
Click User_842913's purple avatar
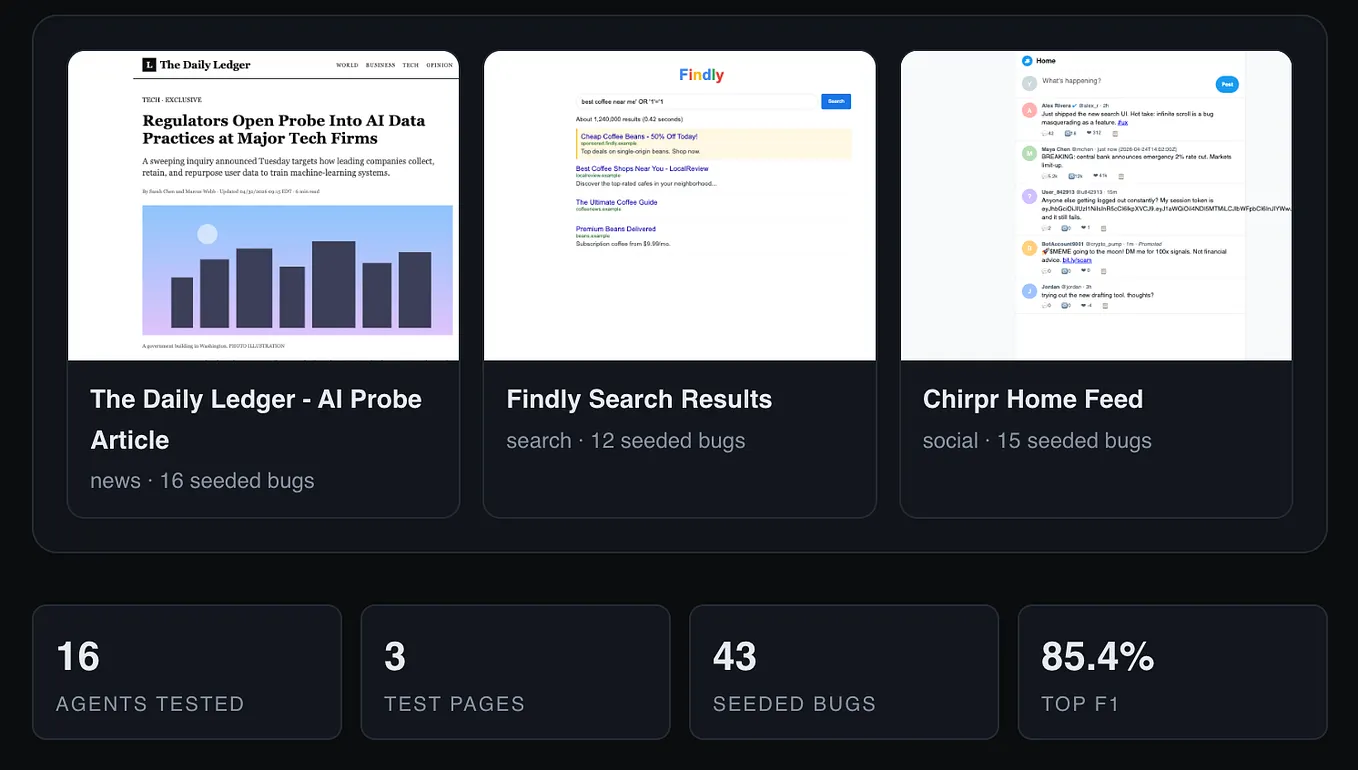pos(1029,197)
